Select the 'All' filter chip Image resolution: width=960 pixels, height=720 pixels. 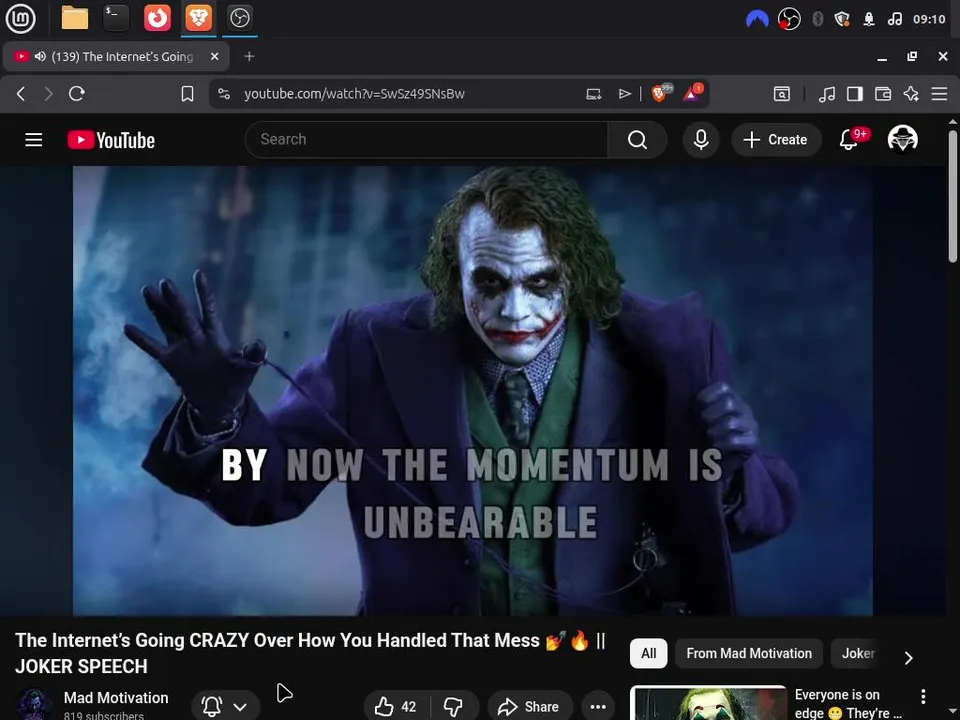[x=648, y=653]
